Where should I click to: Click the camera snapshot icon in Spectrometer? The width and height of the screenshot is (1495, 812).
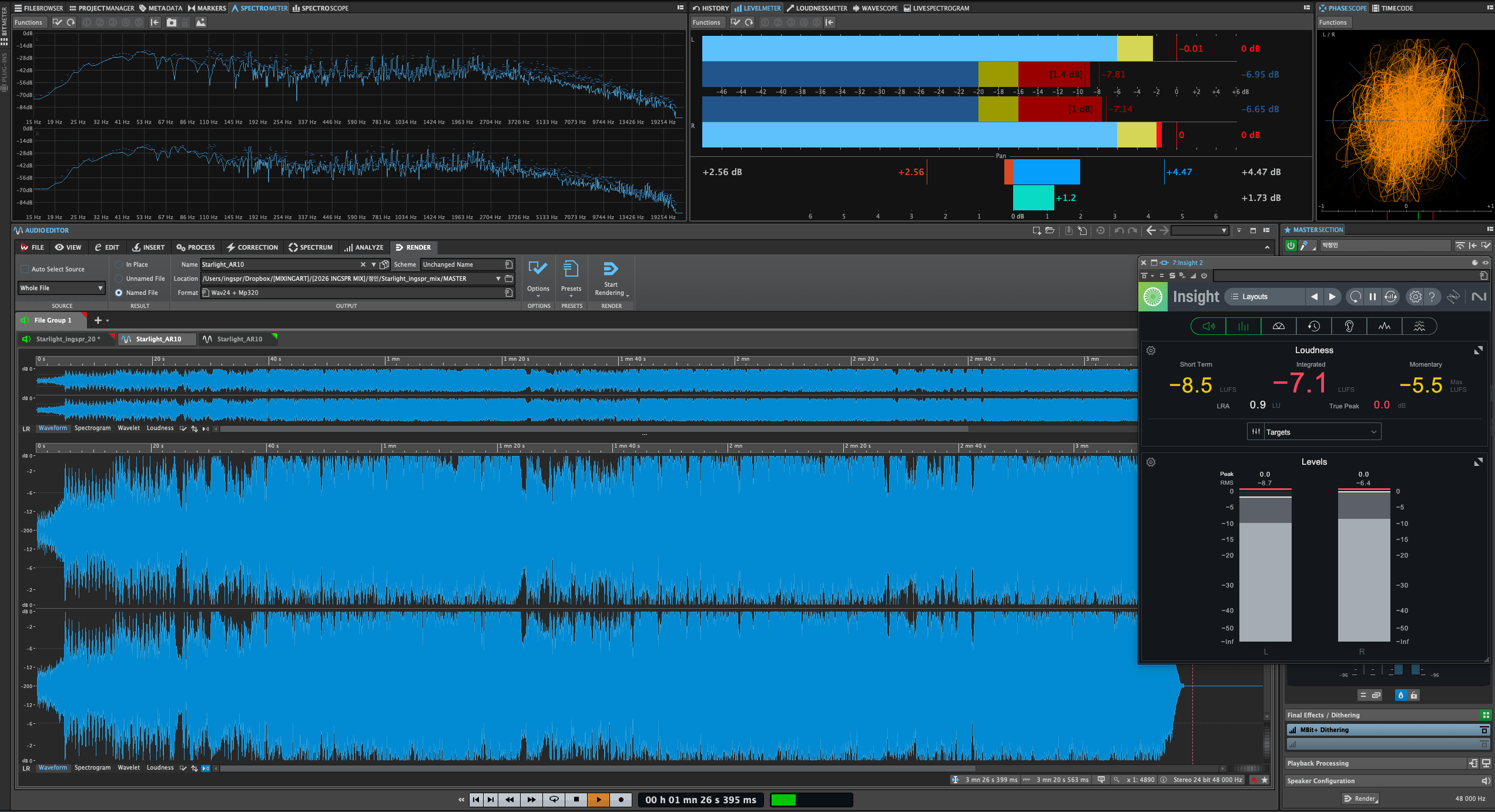tap(172, 22)
